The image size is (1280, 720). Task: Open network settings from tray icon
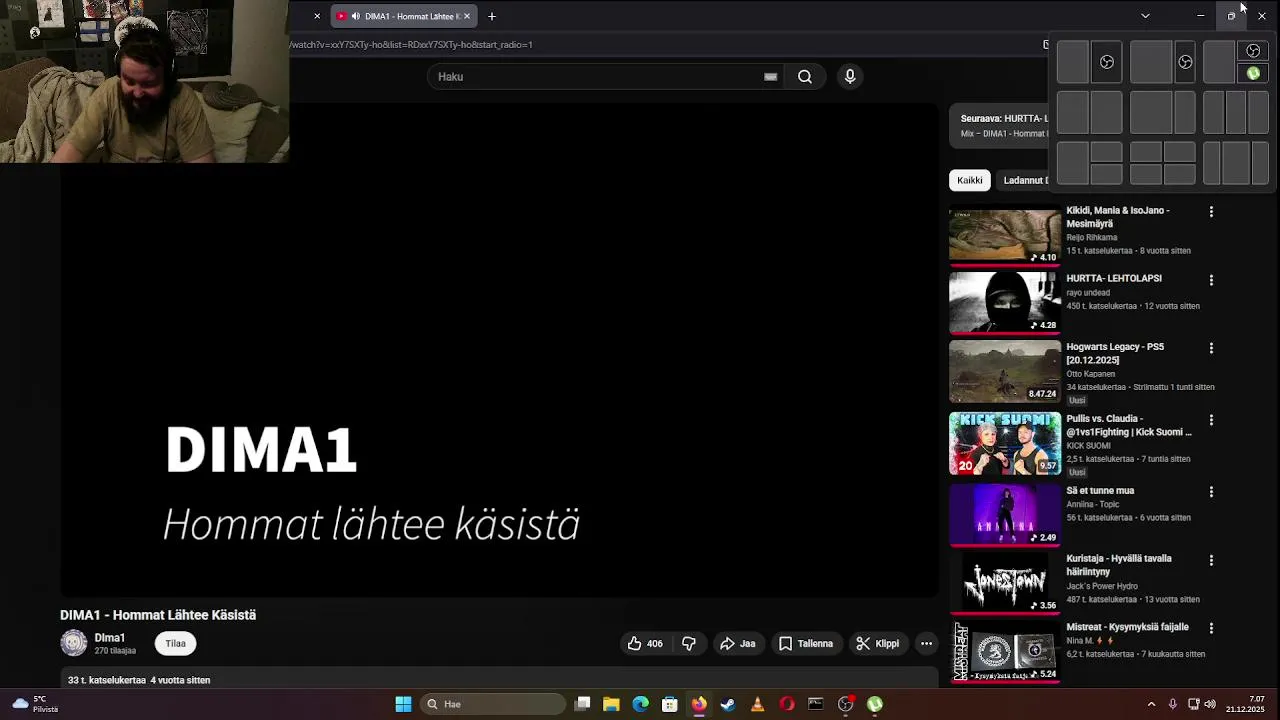[x=1192, y=704]
